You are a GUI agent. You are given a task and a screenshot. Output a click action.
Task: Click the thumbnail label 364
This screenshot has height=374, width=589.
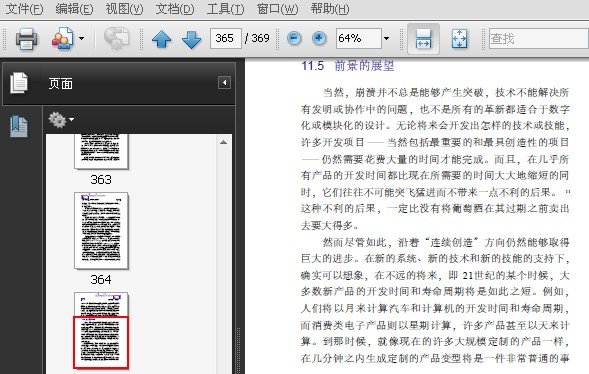pos(101,279)
